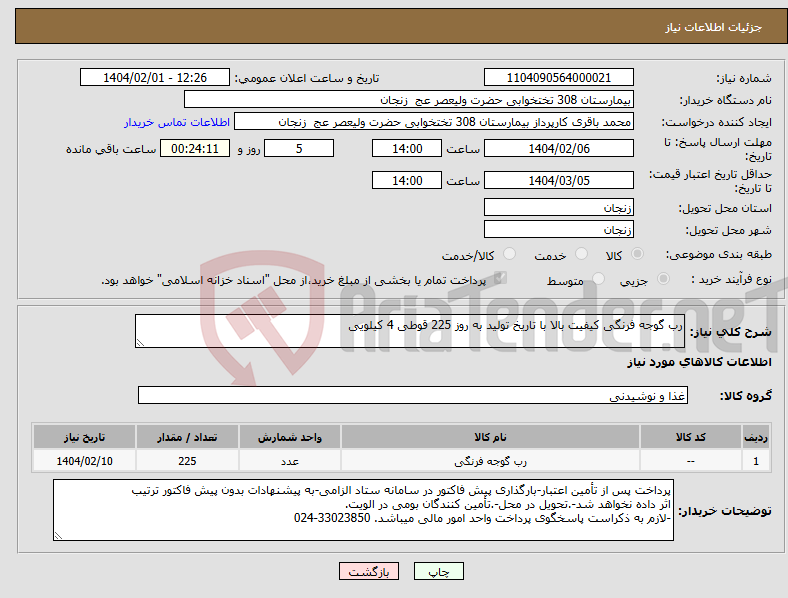Select the جزیی purchase type radio

663,278
